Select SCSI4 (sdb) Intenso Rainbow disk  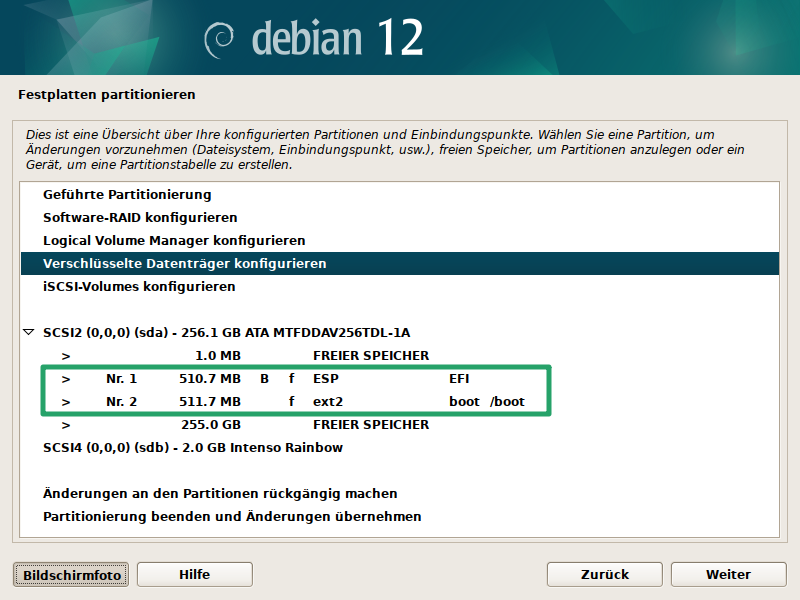(x=193, y=447)
